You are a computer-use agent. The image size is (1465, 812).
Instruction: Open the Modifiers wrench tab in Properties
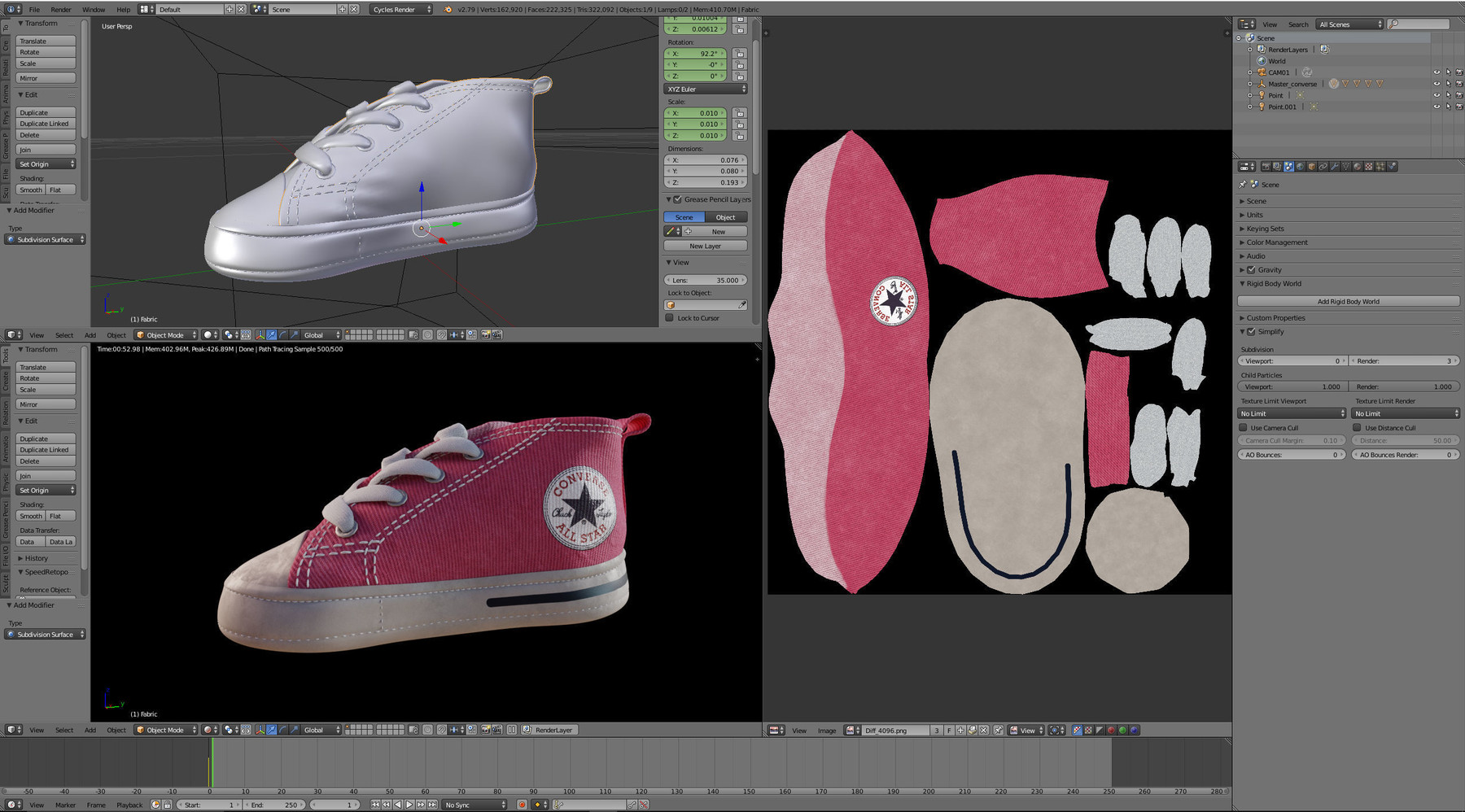click(x=1334, y=167)
